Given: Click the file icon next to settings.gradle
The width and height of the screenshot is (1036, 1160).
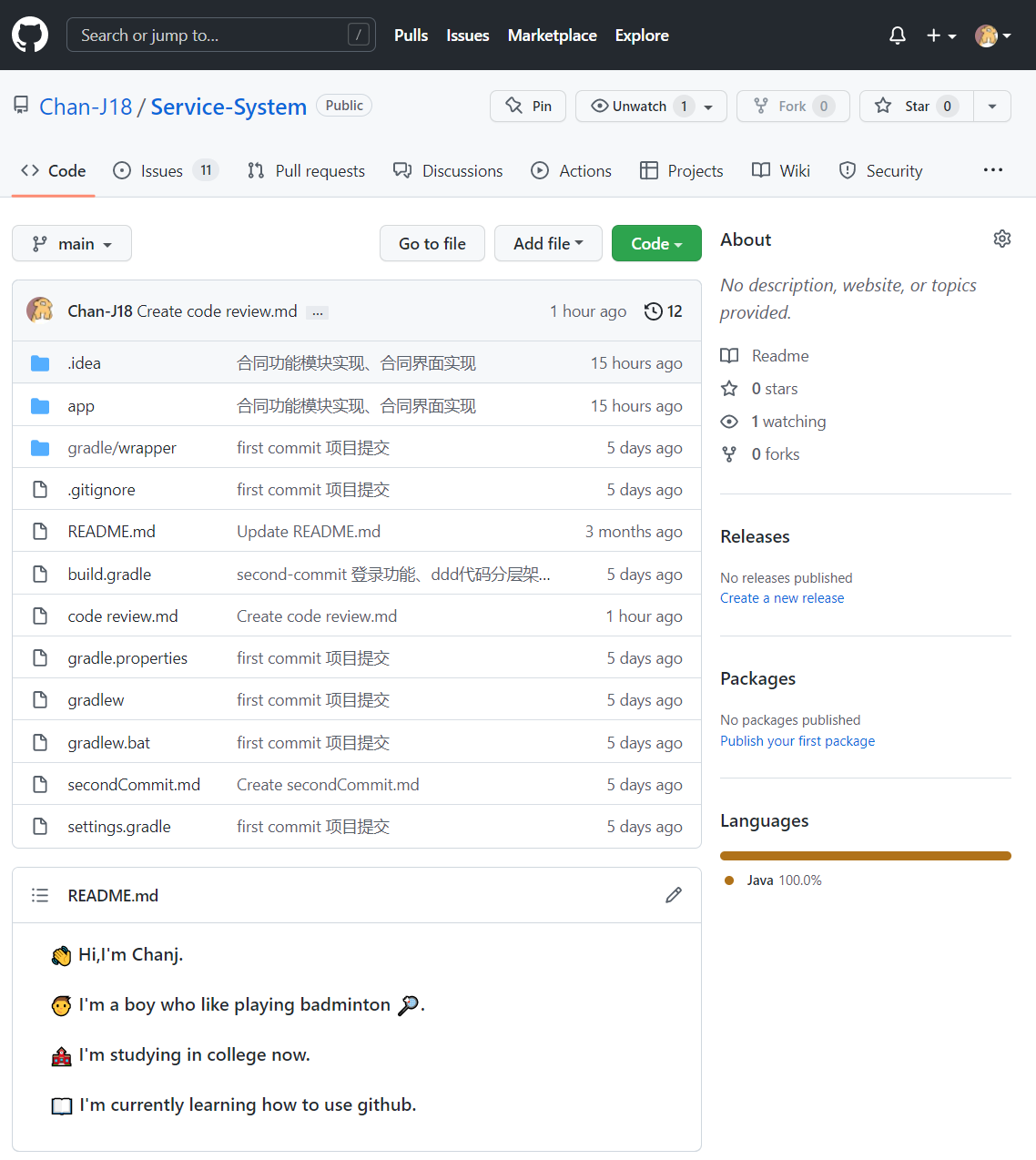Looking at the screenshot, I should coord(40,827).
